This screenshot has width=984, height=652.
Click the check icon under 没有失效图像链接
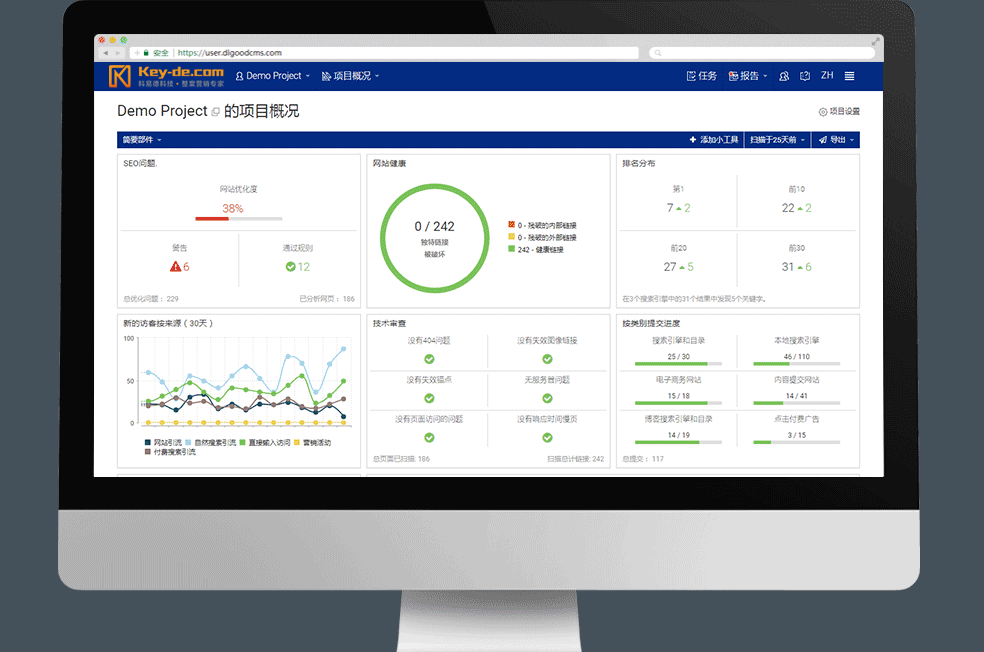547,359
